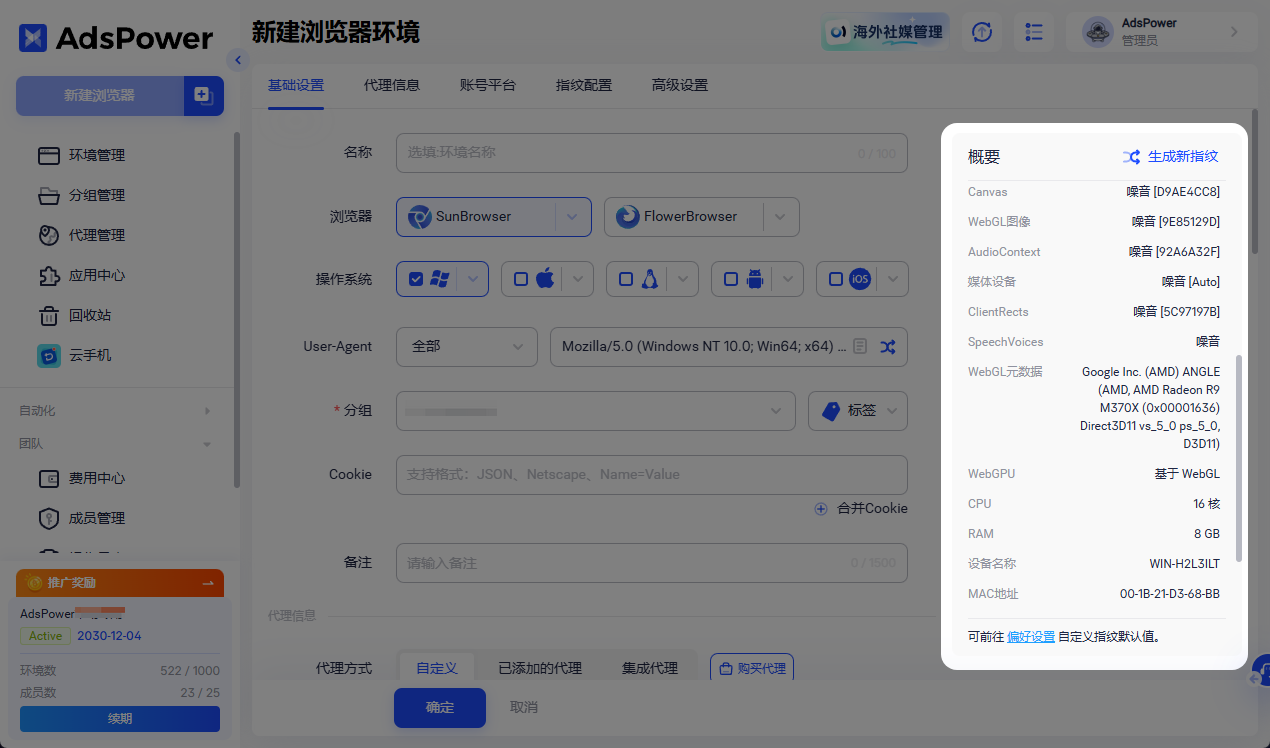Expand Windows version dropdown arrow
This screenshot has width=1270, height=748.
[472, 279]
